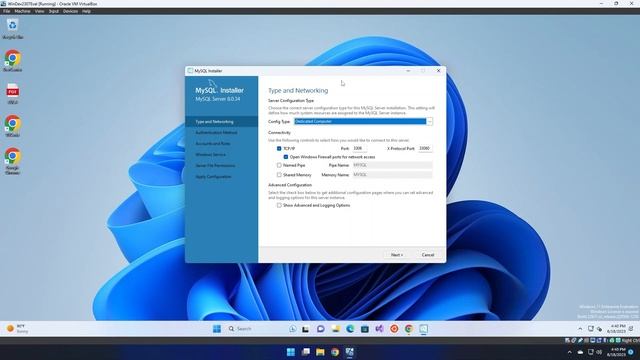Minimize the MySQL Installer window
The height and width of the screenshot is (360, 640).
click(408, 71)
